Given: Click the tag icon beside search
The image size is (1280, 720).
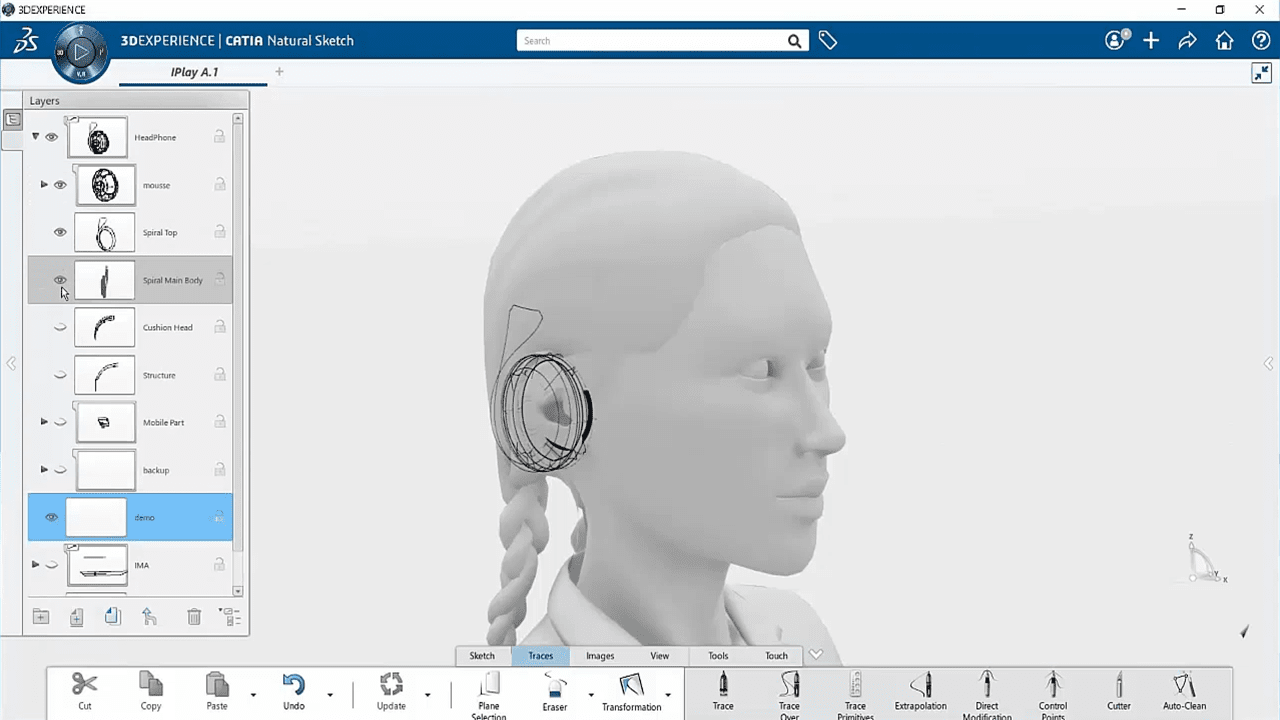Looking at the screenshot, I should point(828,41).
